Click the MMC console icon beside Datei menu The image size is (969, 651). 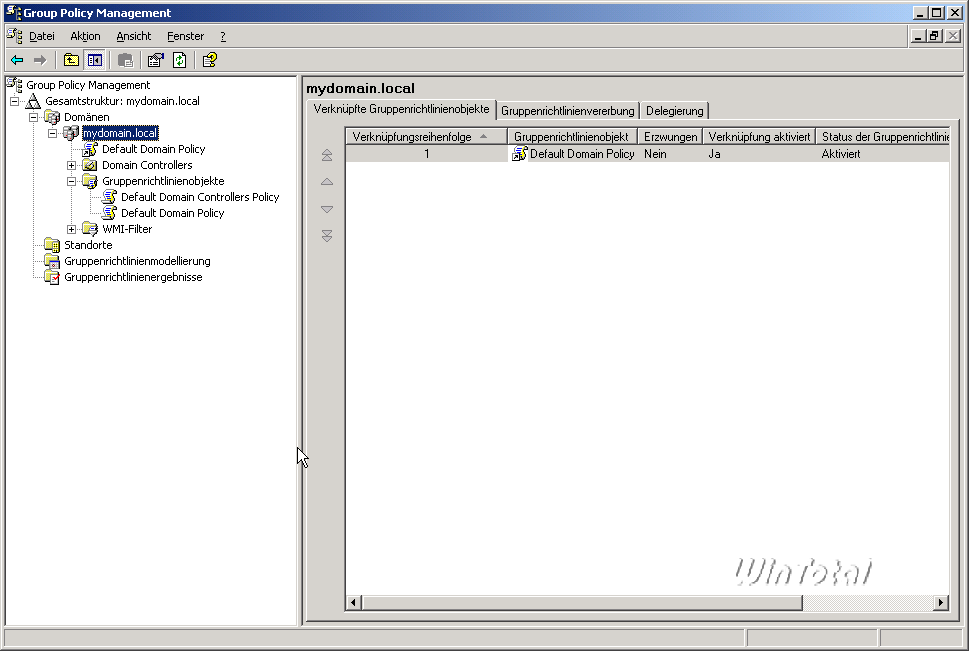14,36
